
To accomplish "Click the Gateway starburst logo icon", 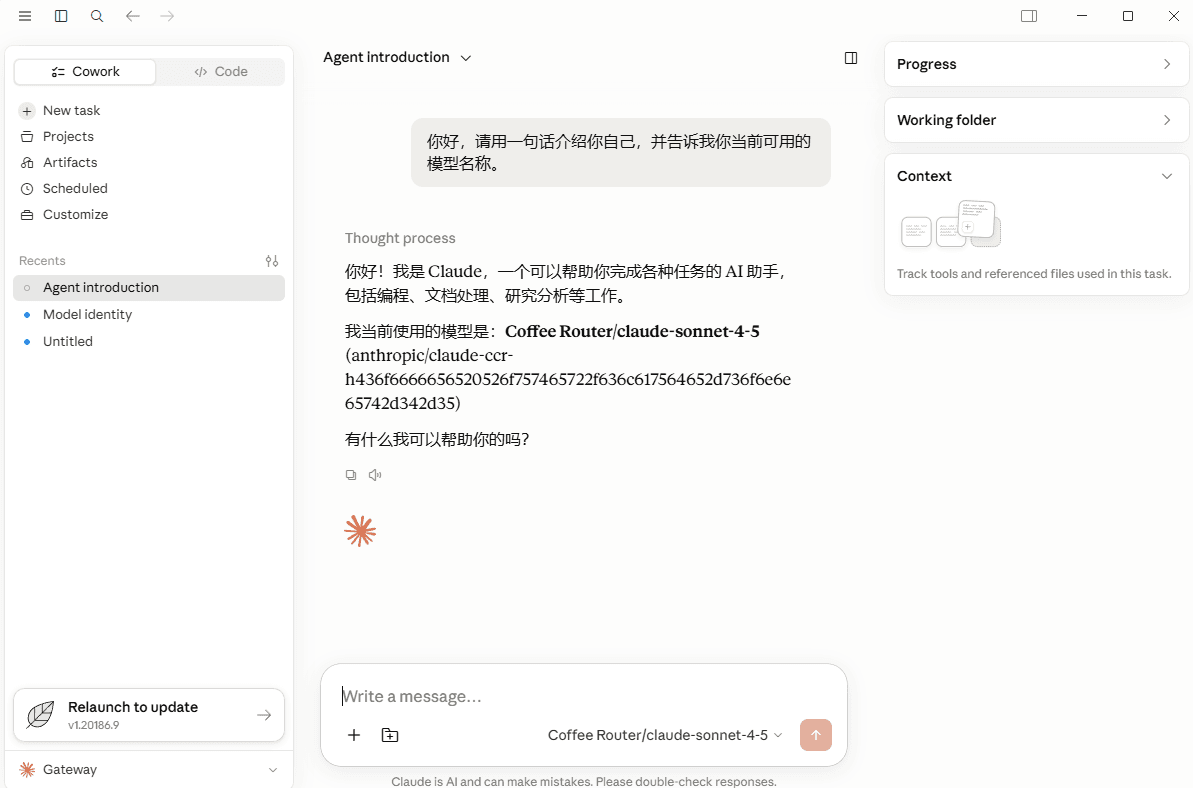I will 27,770.
